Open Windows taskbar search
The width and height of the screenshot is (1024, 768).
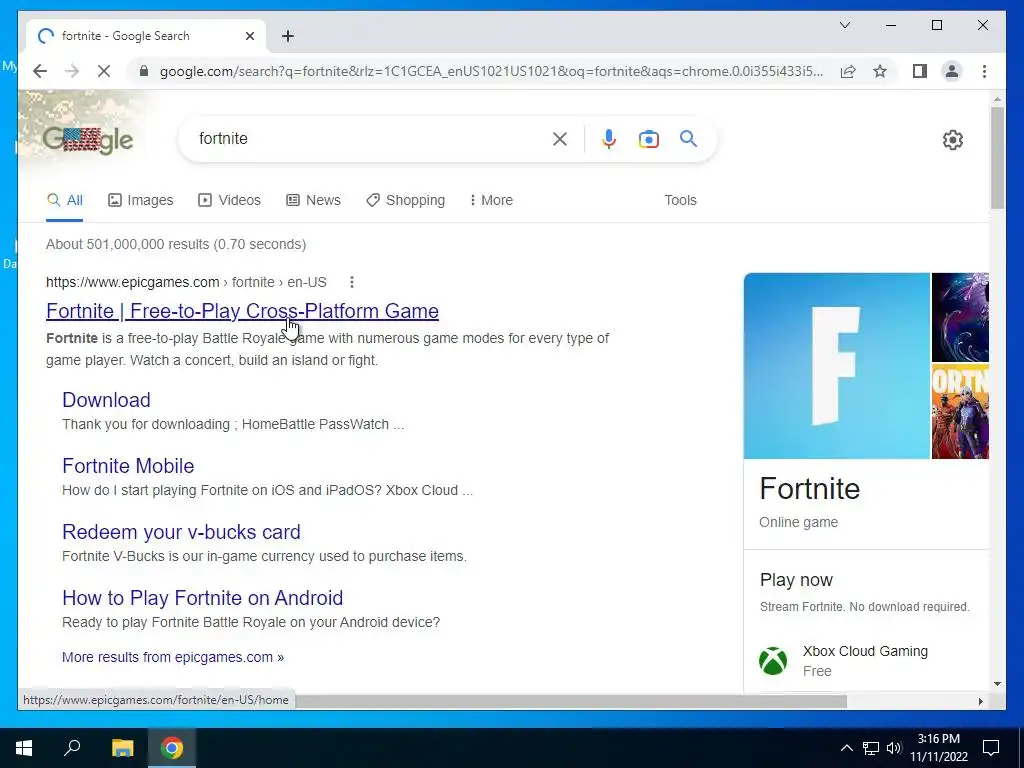[72, 748]
